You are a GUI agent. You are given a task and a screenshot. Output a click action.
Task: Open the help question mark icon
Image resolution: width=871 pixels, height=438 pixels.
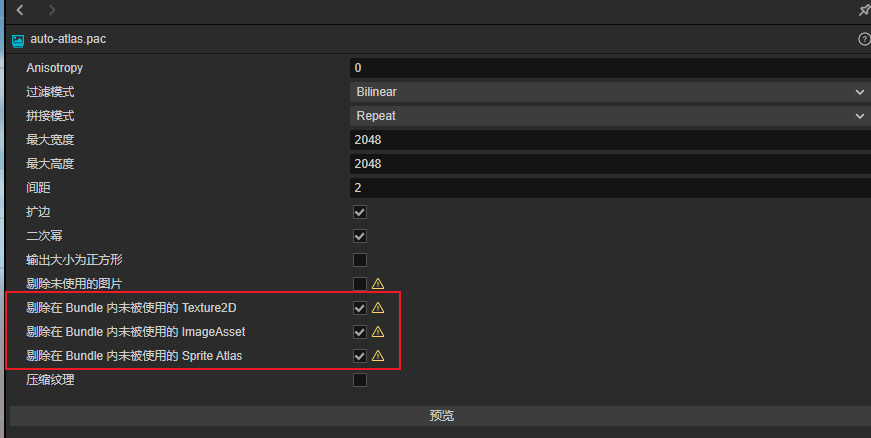point(864,40)
